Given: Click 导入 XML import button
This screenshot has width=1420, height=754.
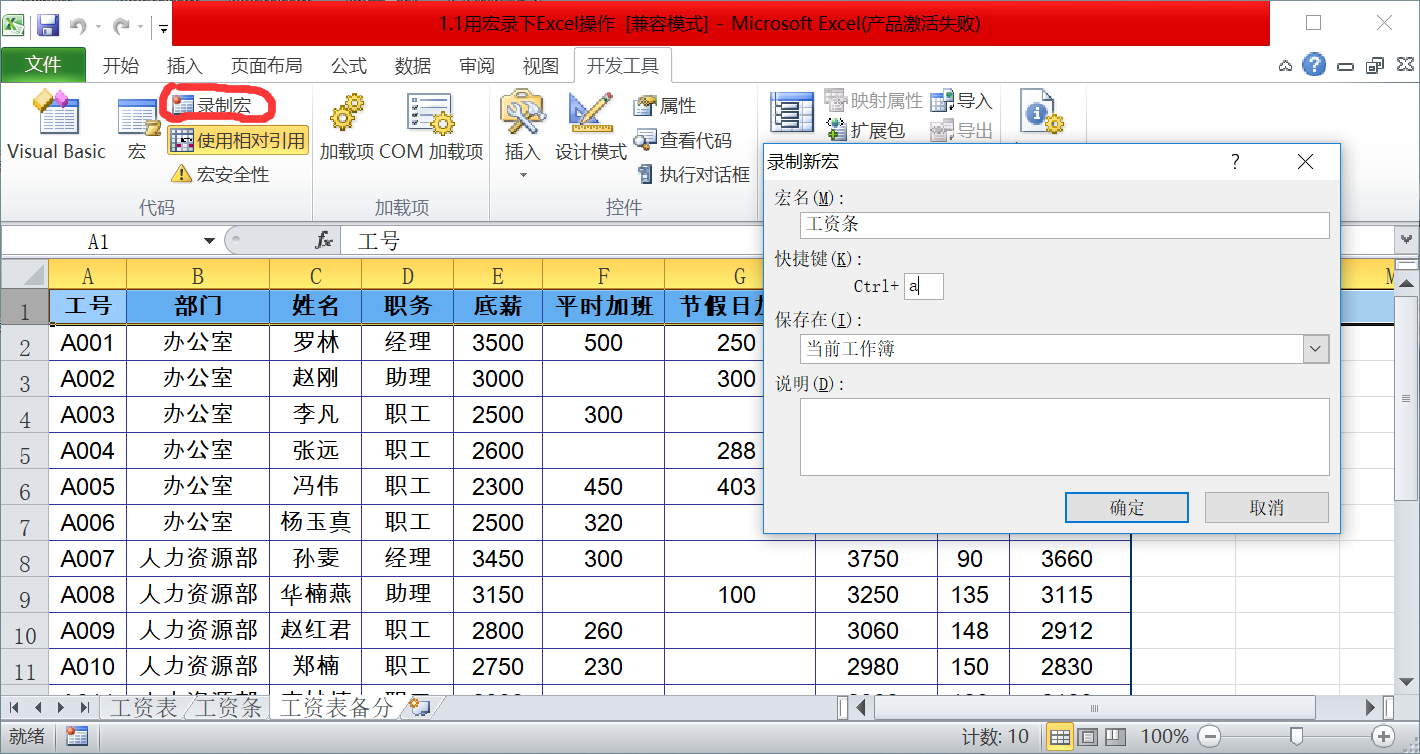Looking at the screenshot, I should 961,101.
